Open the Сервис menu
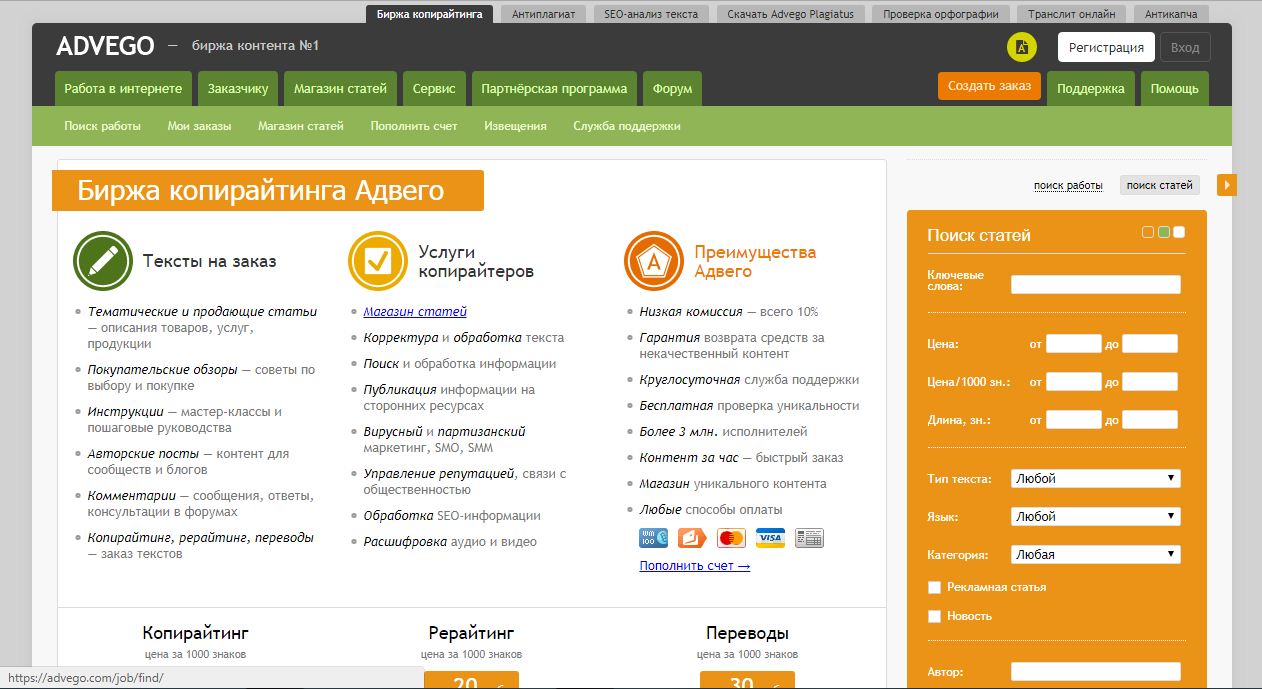This screenshot has height=689, width=1262. [434, 88]
